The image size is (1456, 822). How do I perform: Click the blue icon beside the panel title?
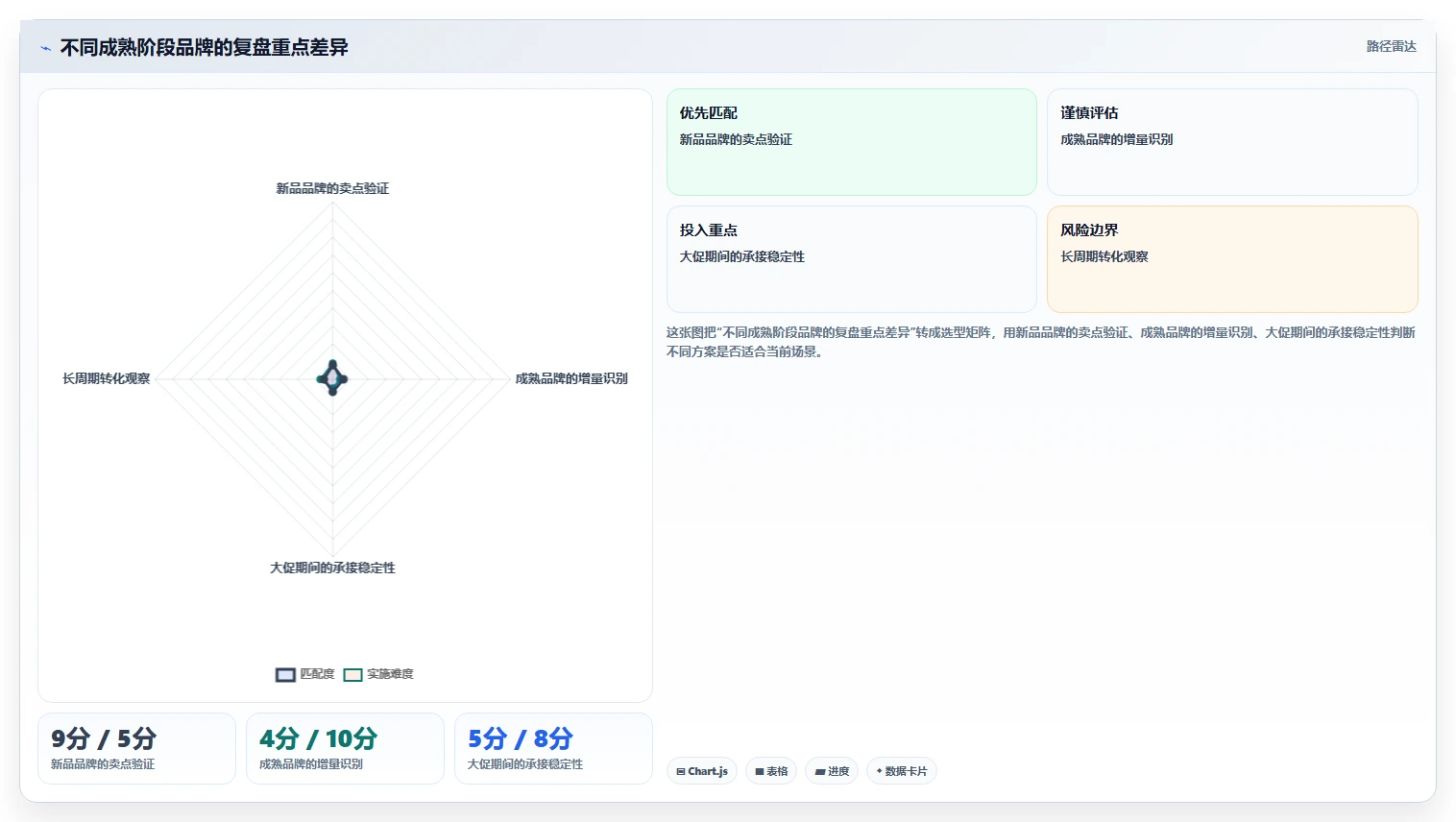tap(45, 48)
